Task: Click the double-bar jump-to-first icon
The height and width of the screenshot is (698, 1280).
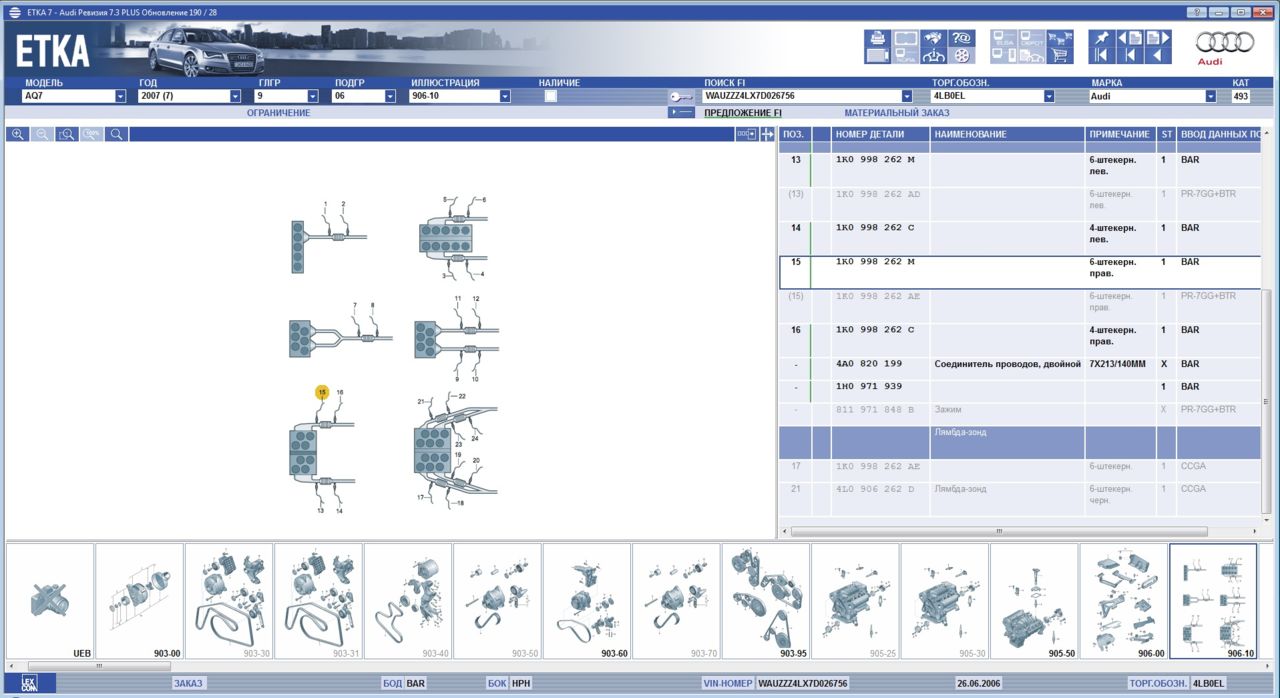Action: point(1102,55)
